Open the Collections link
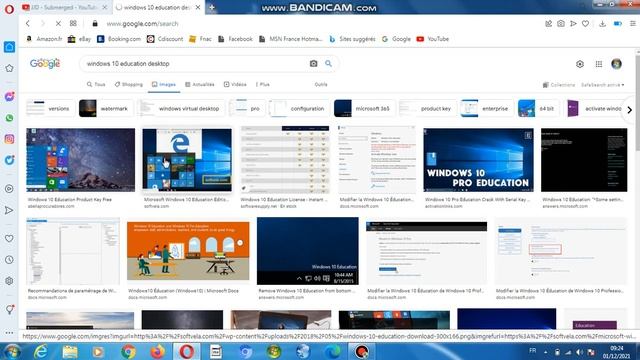 pos(559,85)
